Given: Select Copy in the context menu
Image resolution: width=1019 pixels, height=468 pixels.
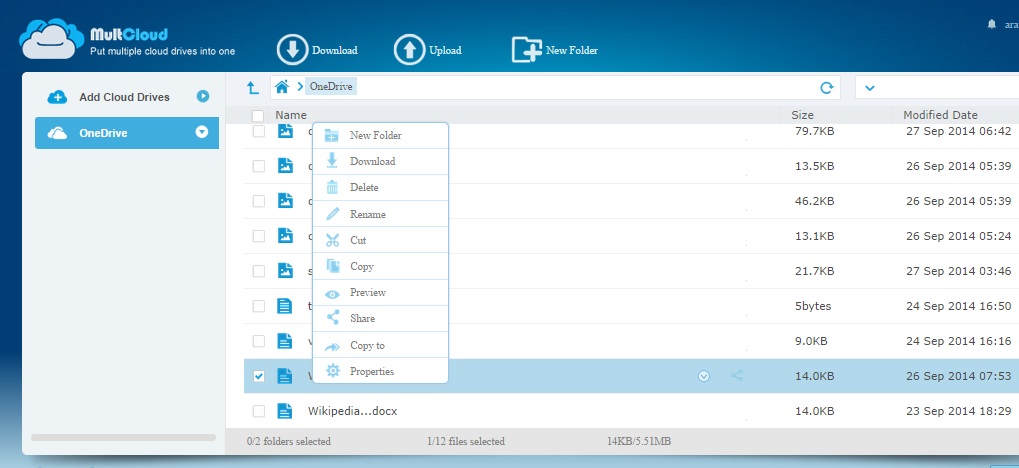Looking at the screenshot, I should (x=380, y=266).
